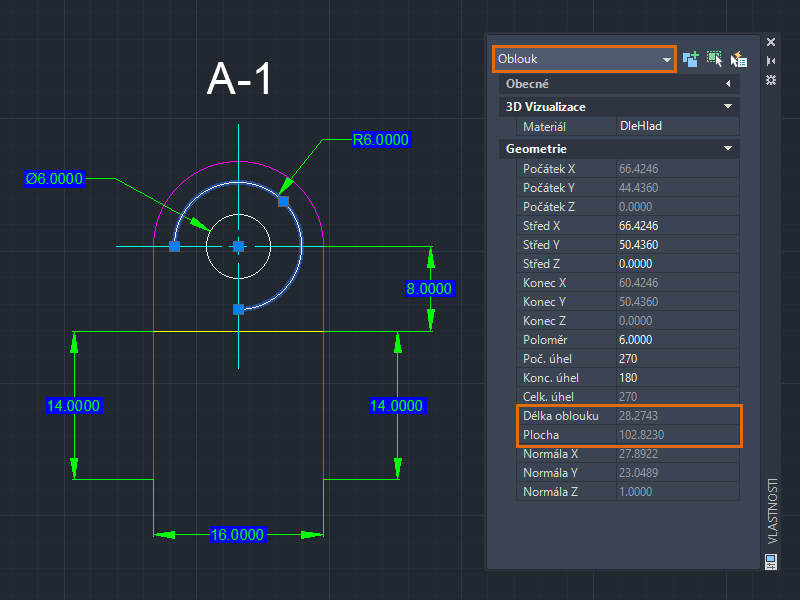The width and height of the screenshot is (800, 600).
Task: Click the Toggle PICKADD value icon
Action: coord(691,59)
